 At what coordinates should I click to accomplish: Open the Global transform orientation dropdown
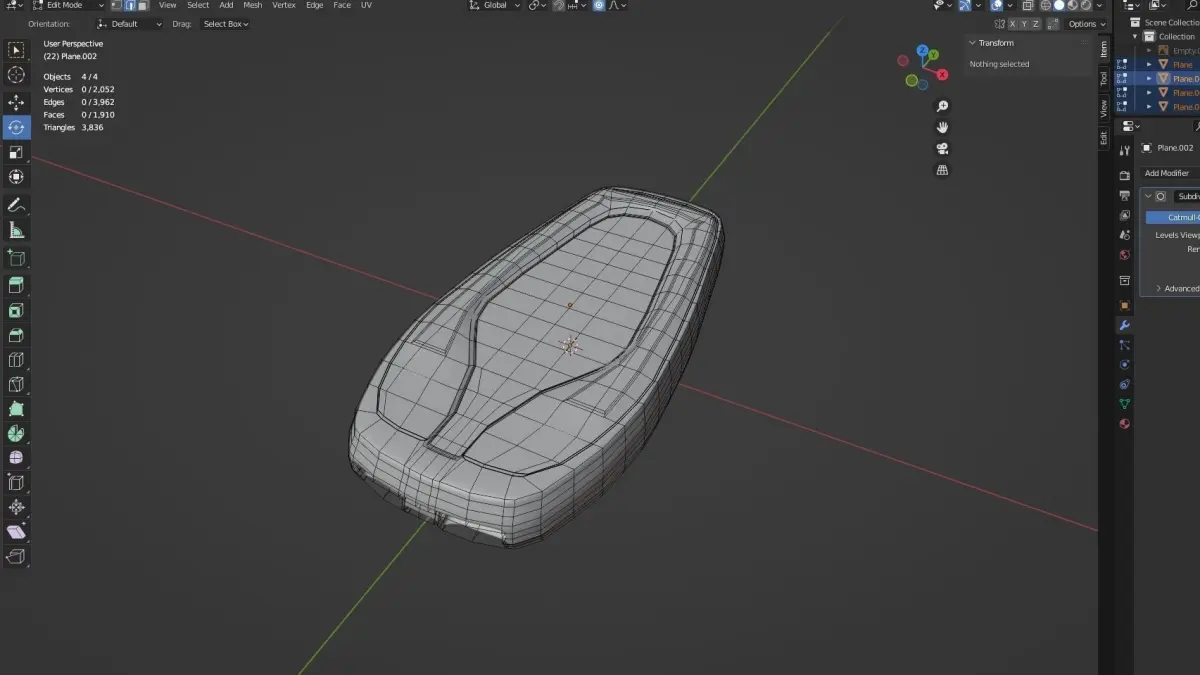point(496,5)
